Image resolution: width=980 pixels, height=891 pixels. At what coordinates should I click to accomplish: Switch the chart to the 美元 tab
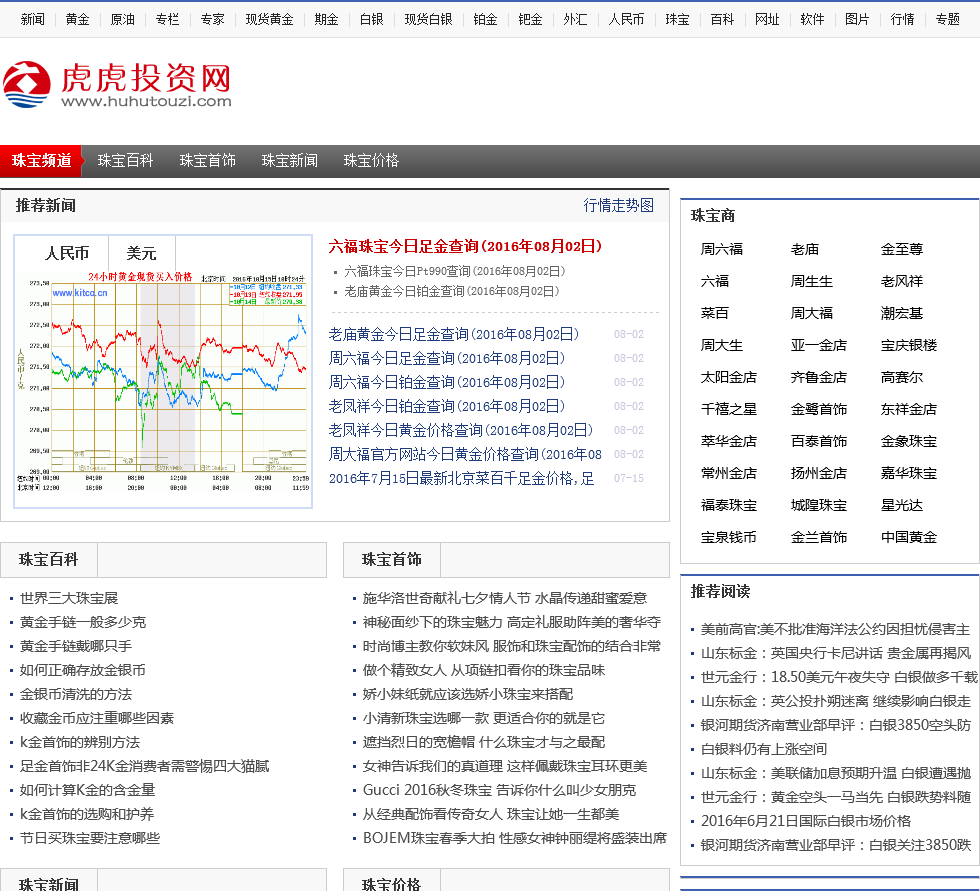click(x=141, y=253)
